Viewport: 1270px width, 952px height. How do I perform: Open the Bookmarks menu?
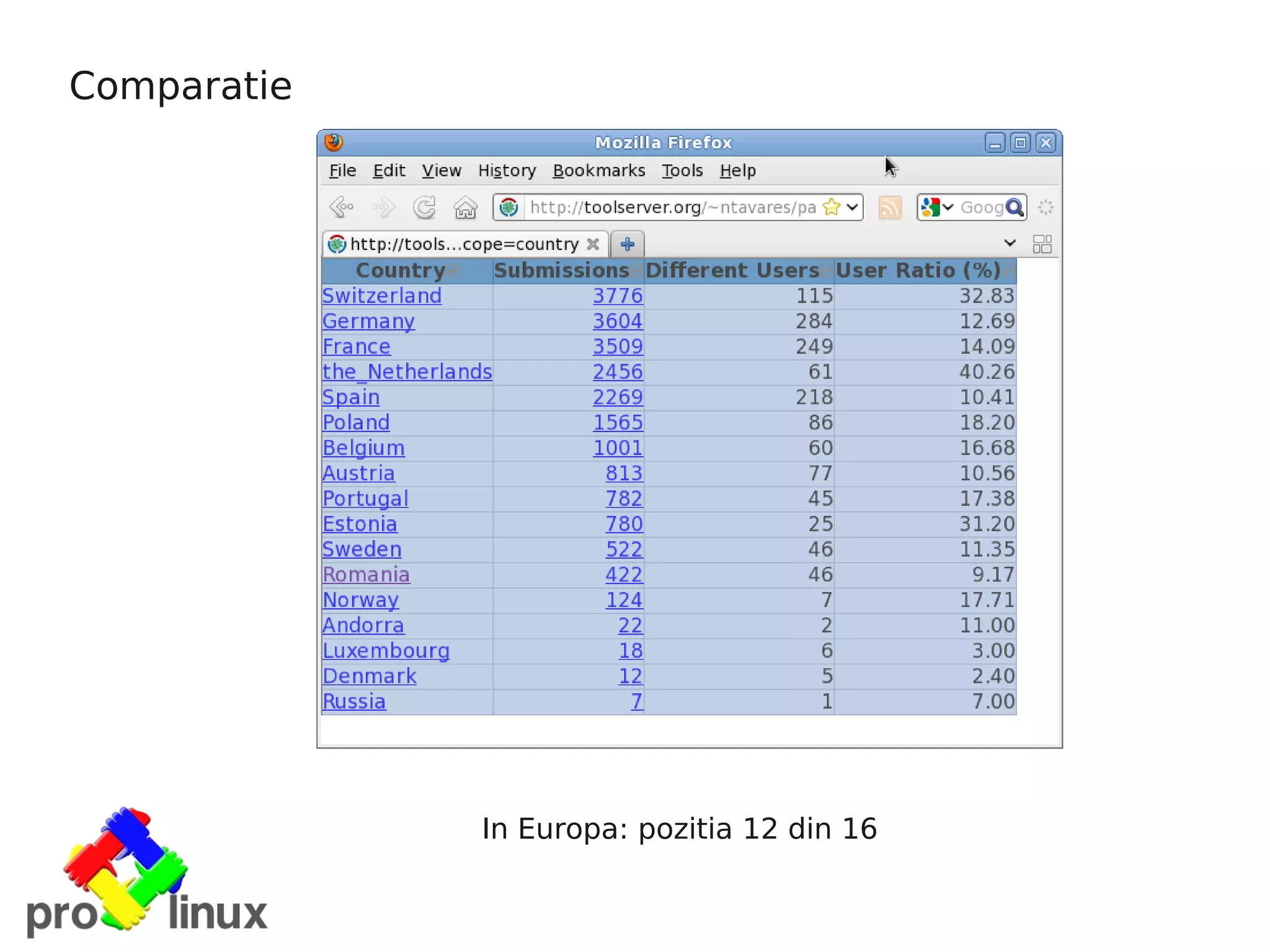pos(599,171)
